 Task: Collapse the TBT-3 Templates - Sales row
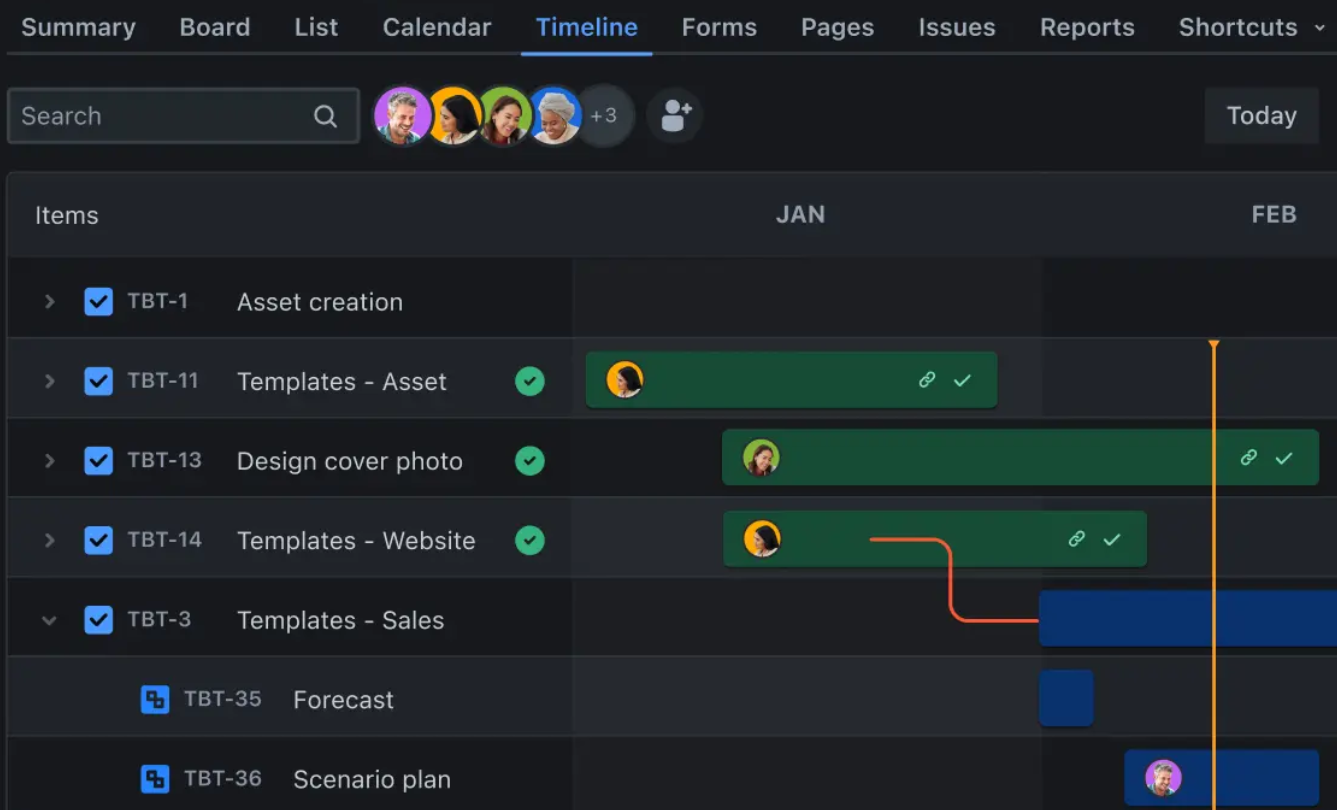click(x=49, y=619)
